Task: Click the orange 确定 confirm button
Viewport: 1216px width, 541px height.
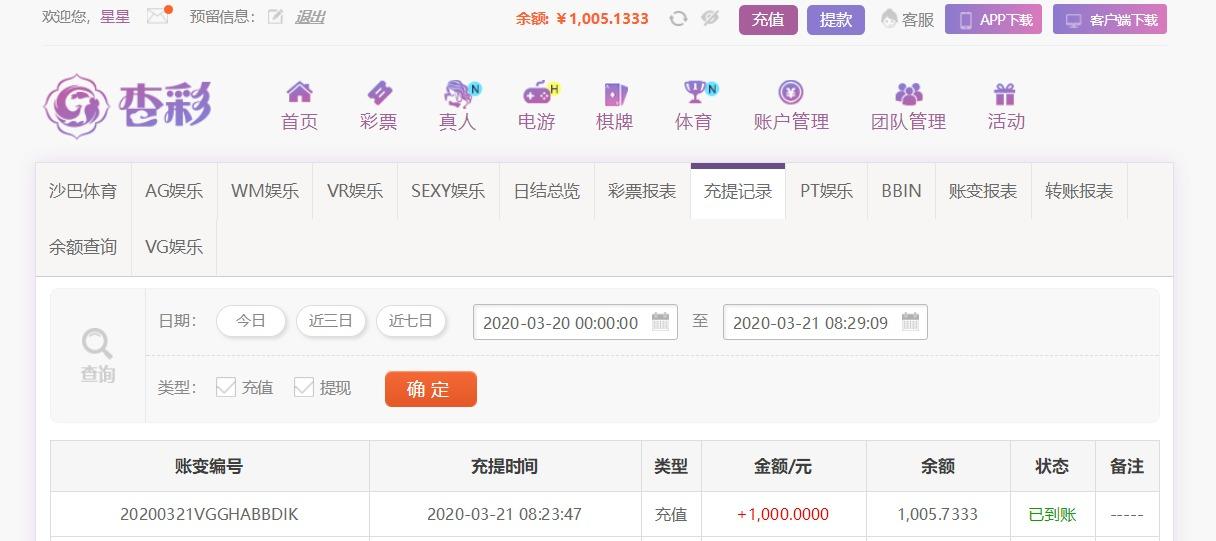Action: pyautogui.click(x=431, y=389)
